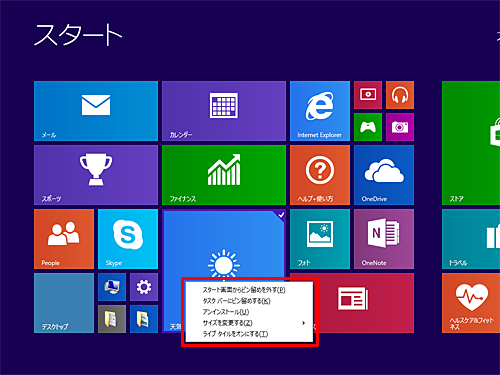
Task: Open the OneNote tile
Action: pyautogui.click(x=384, y=239)
